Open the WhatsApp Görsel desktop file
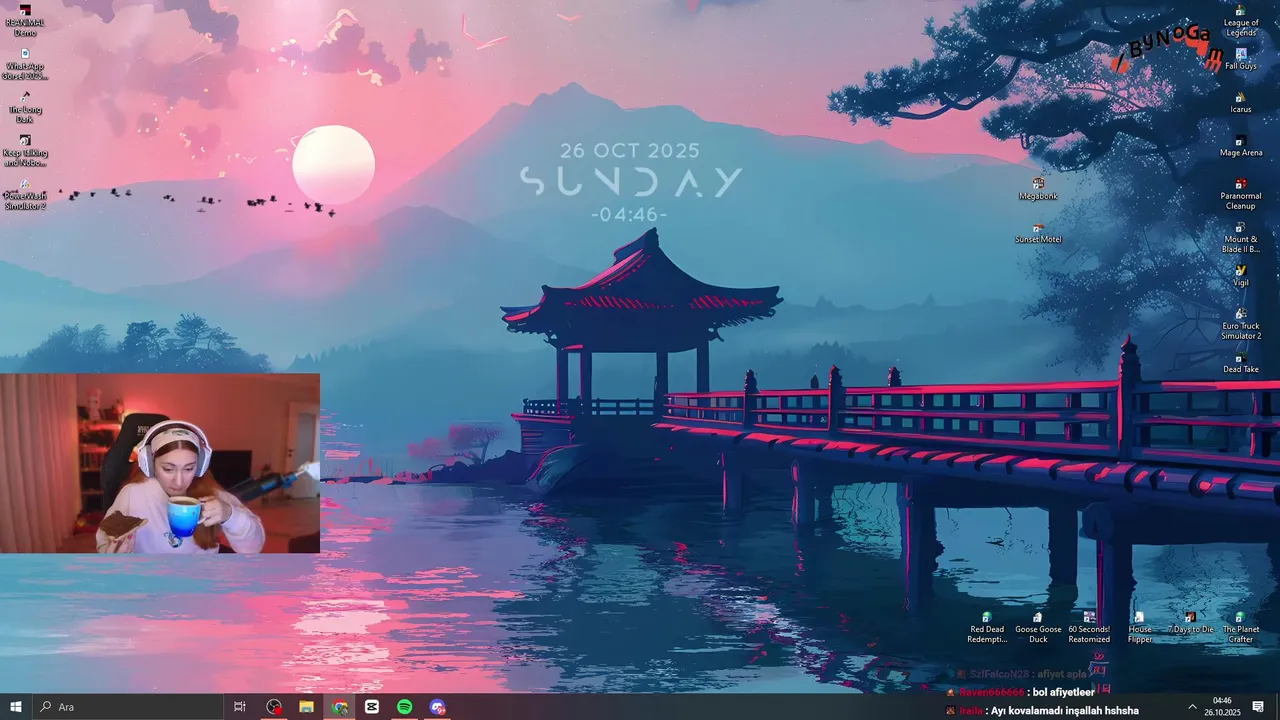Viewport: 1280px width, 720px height. (x=25, y=64)
